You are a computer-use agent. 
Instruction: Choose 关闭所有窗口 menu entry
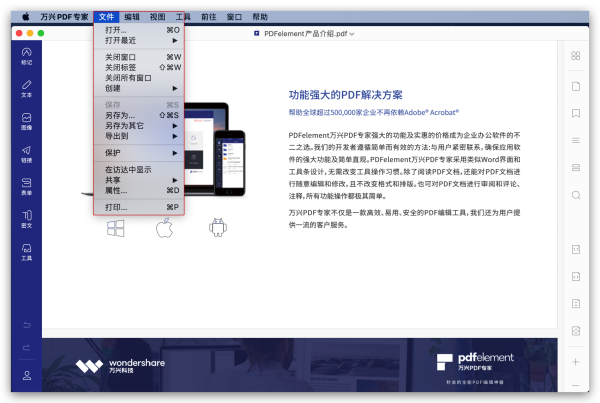[x=139, y=78]
